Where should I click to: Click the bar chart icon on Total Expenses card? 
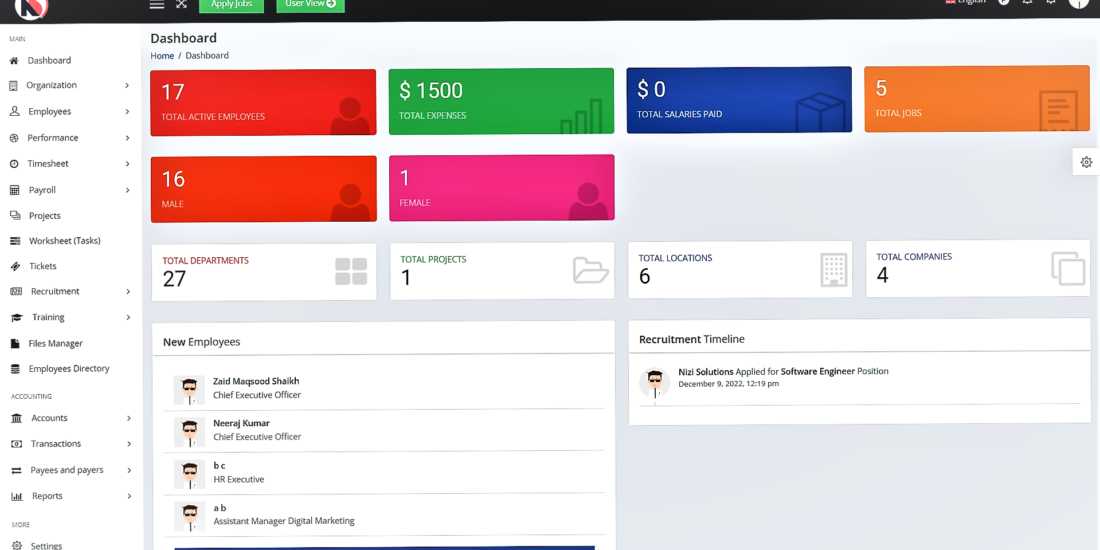click(x=581, y=116)
